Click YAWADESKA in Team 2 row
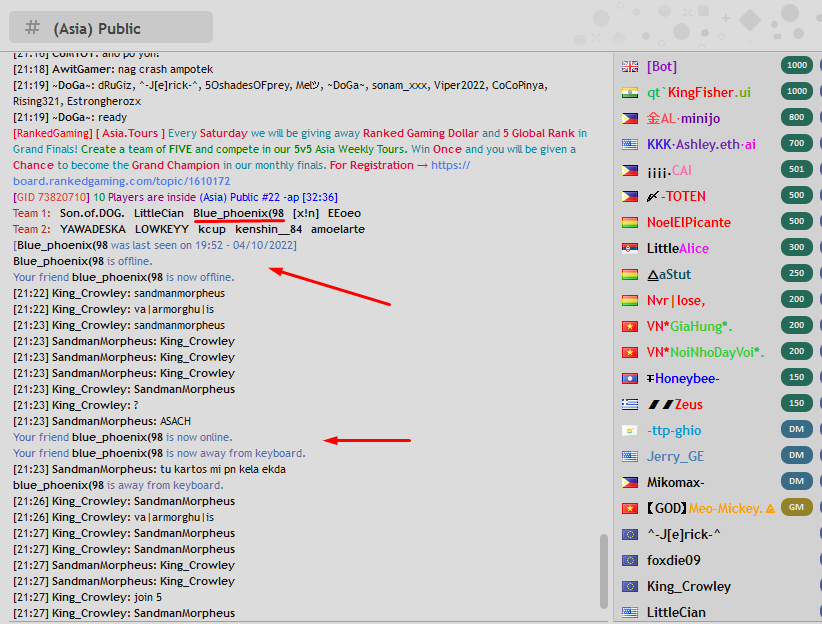 tap(93, 229)
